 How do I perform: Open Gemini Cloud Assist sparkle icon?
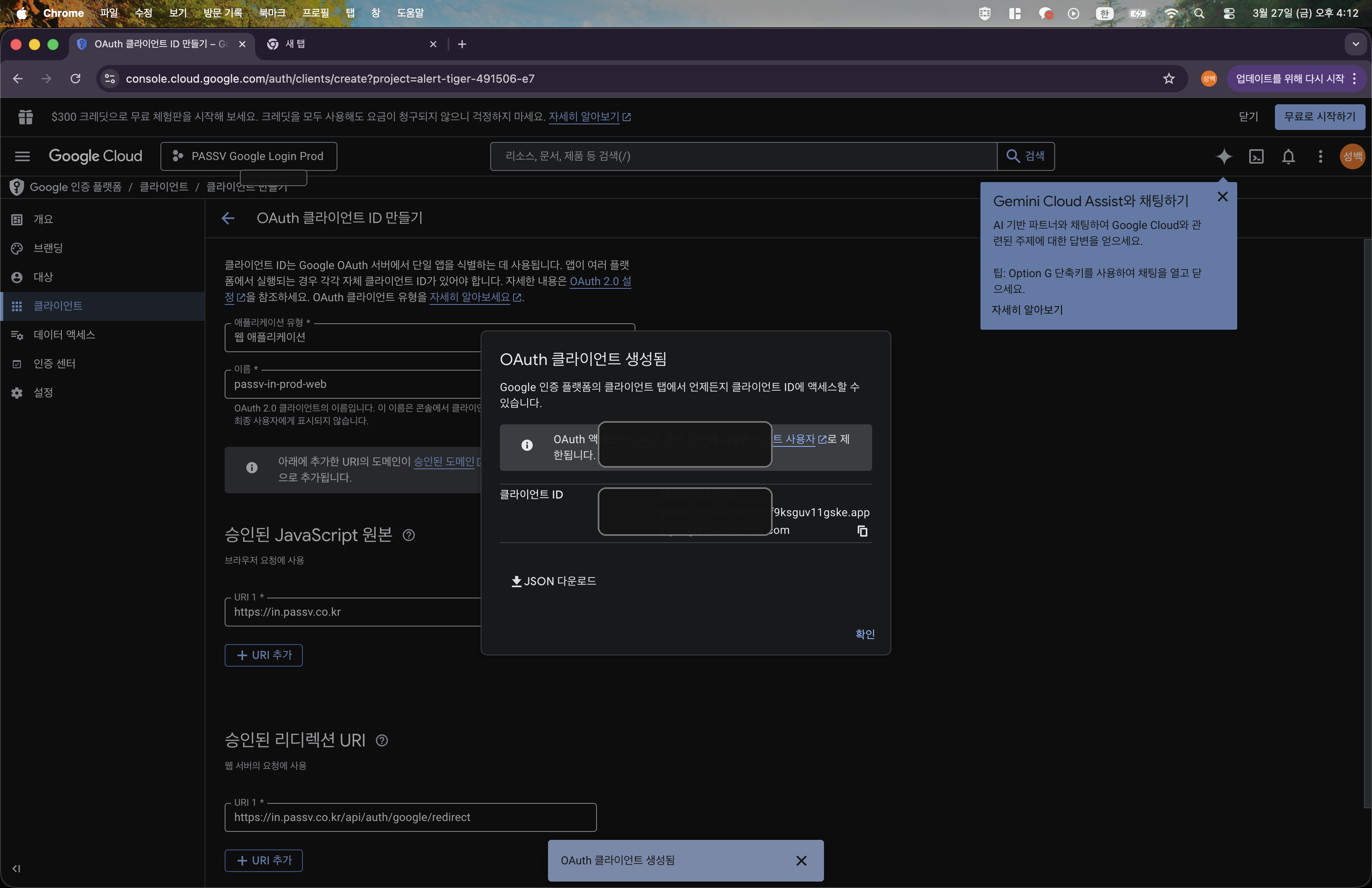tap(1224, 156)
